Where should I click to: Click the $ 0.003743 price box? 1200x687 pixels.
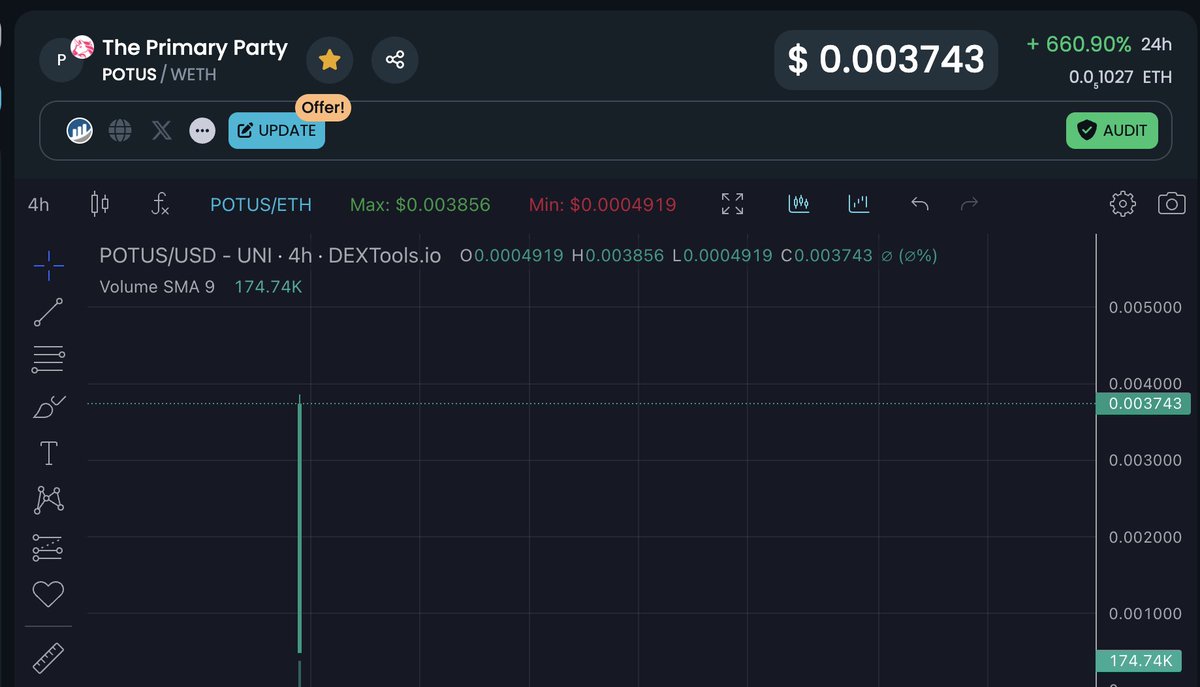886,60
